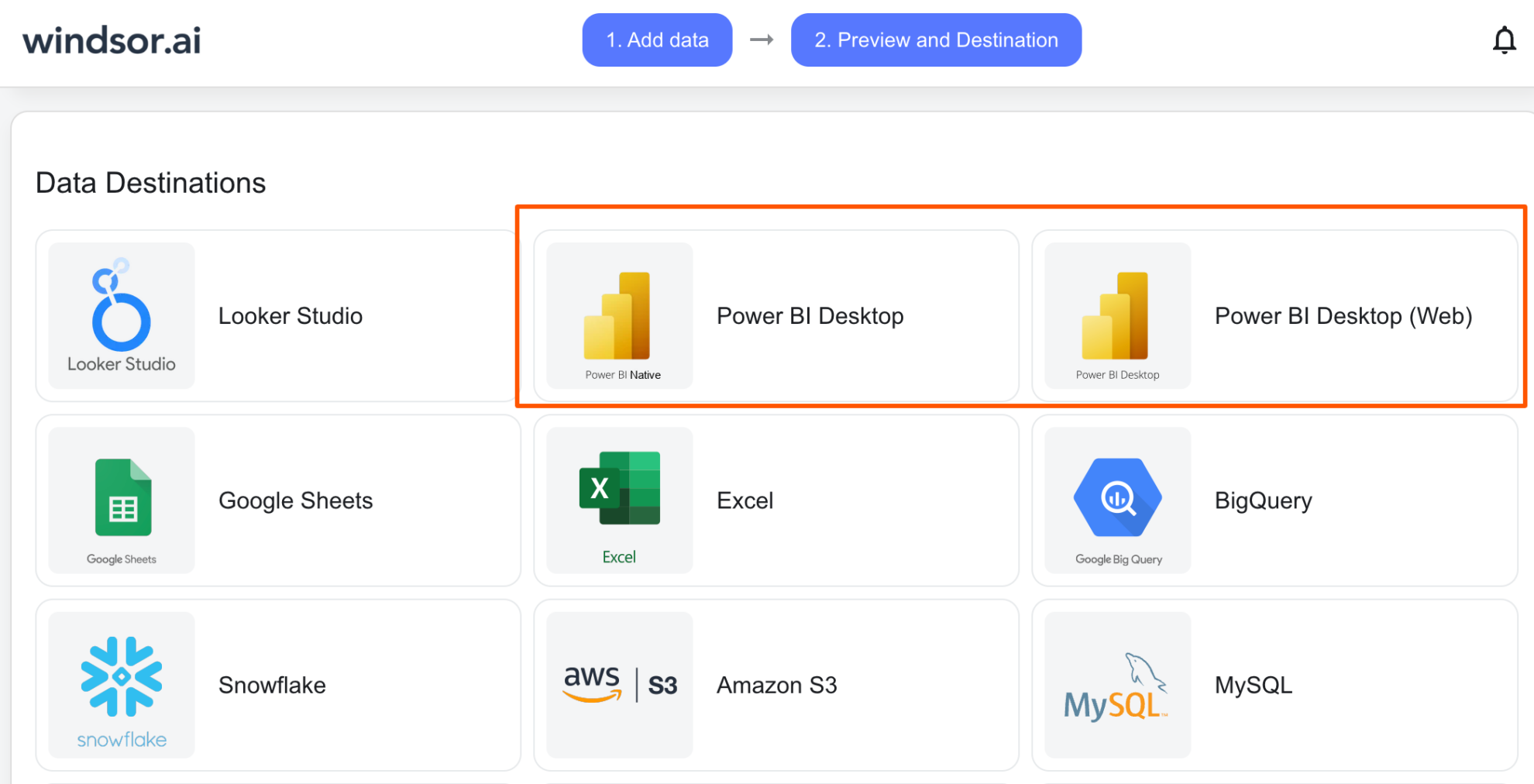Pick the MySQL destination label
This screenshot has height=784, width=1534.
[1254, 686]
